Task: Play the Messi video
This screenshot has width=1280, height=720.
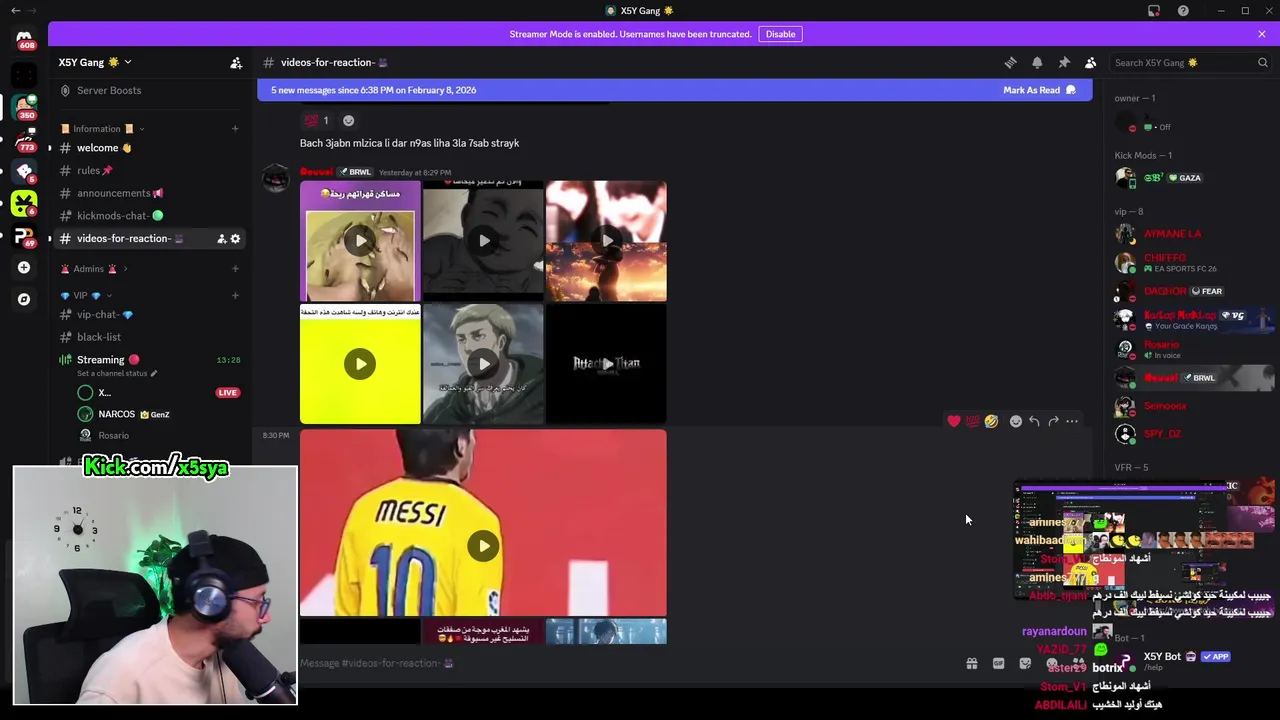Action: pos(483,546)
